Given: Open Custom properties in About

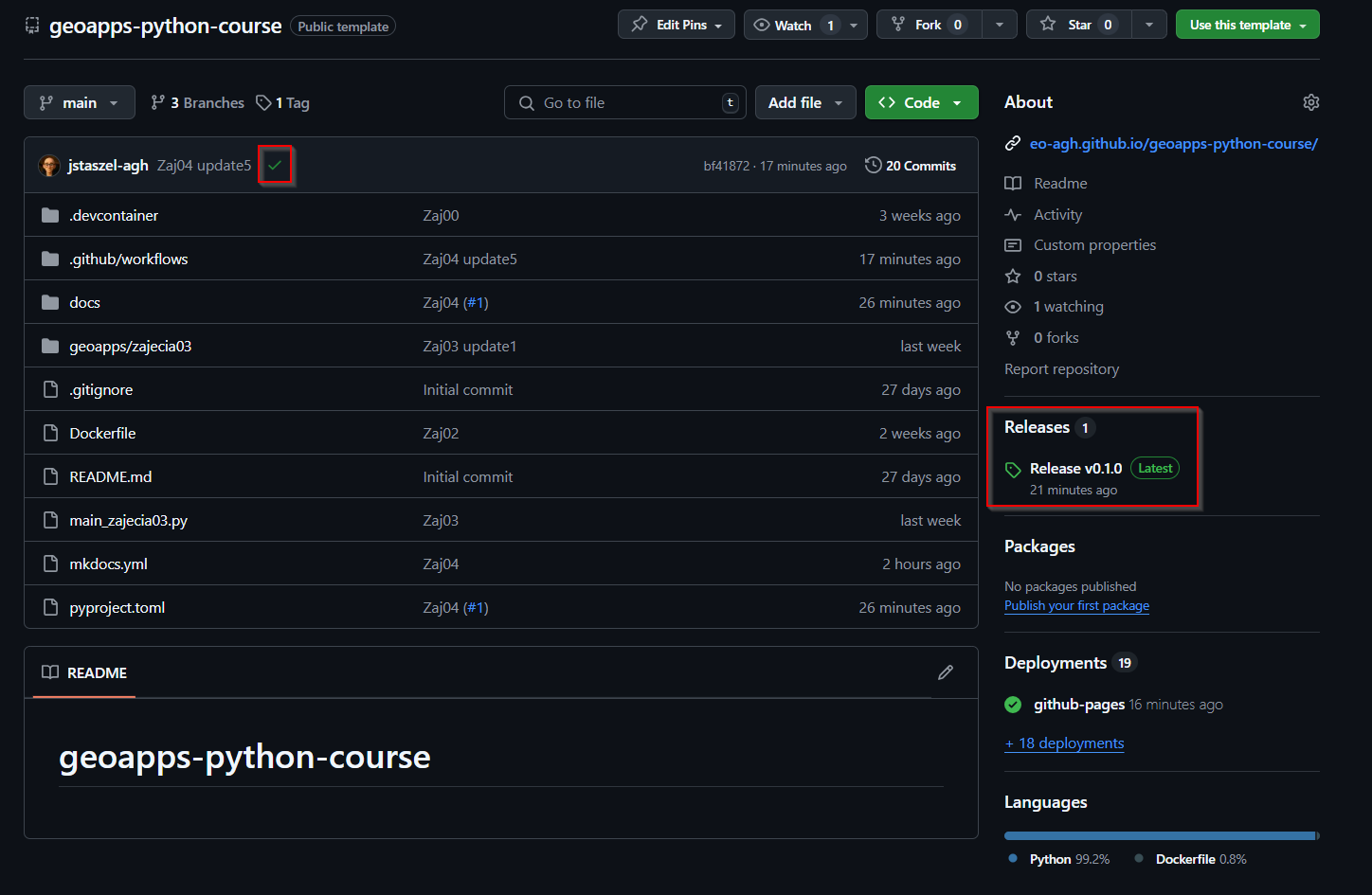Looking at the screenshot, I should 1094,245.
